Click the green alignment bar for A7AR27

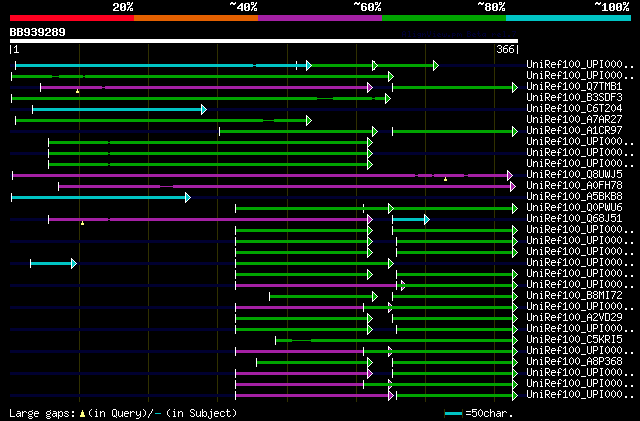(161, 120)
